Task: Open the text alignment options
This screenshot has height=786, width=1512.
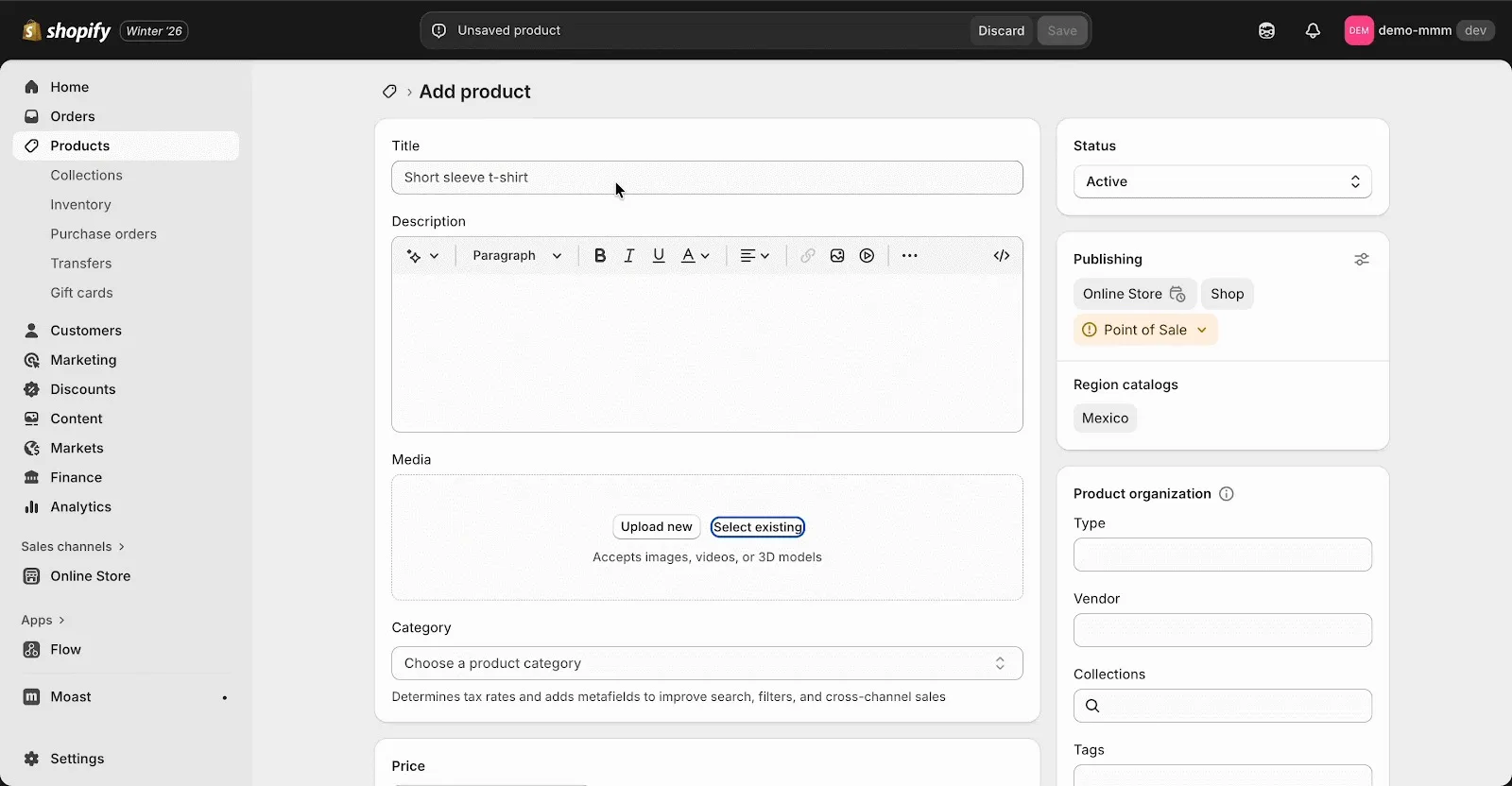Action: click(x=755, y=256)
